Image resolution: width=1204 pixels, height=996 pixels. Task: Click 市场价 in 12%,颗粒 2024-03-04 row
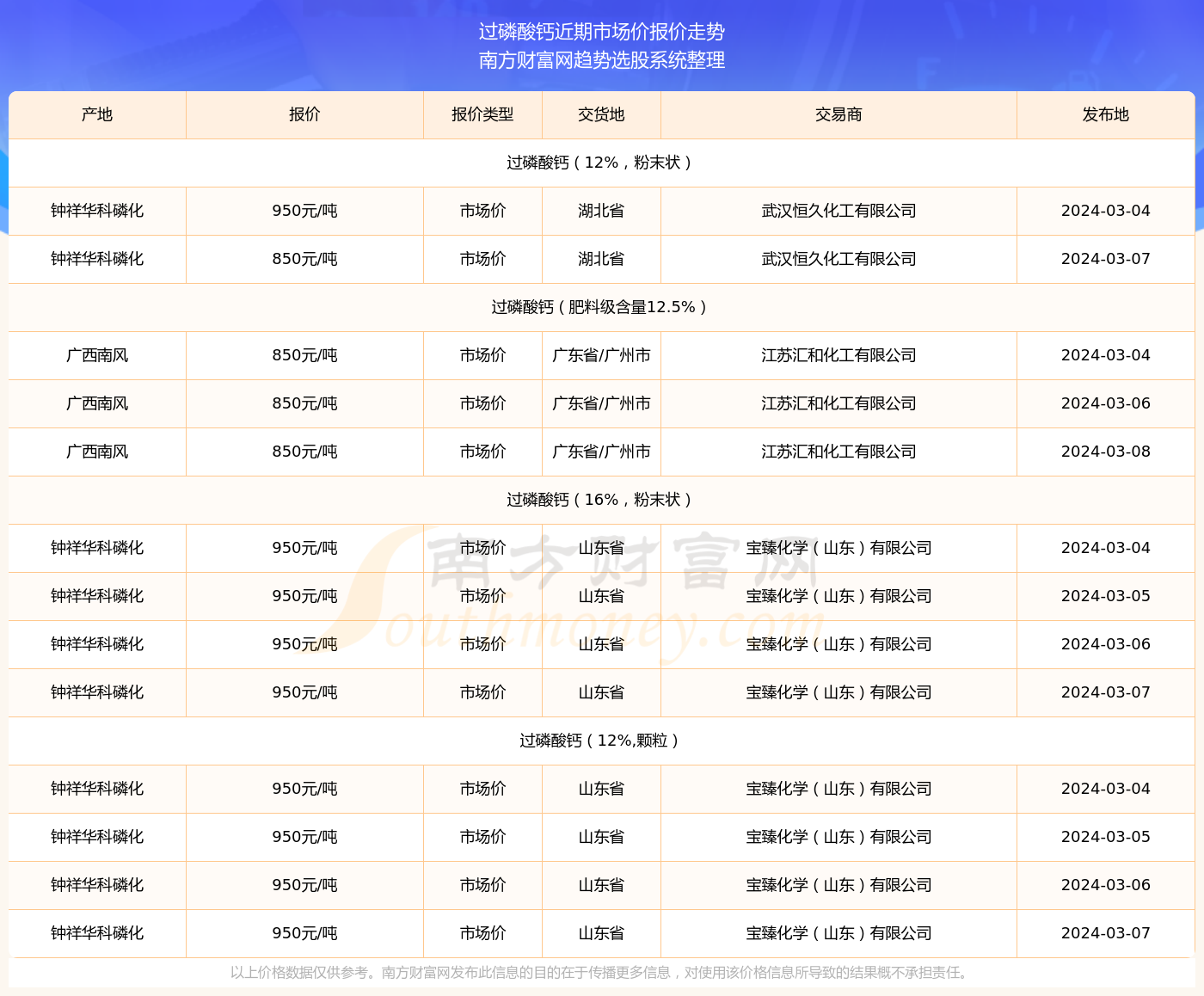(482, 789)
